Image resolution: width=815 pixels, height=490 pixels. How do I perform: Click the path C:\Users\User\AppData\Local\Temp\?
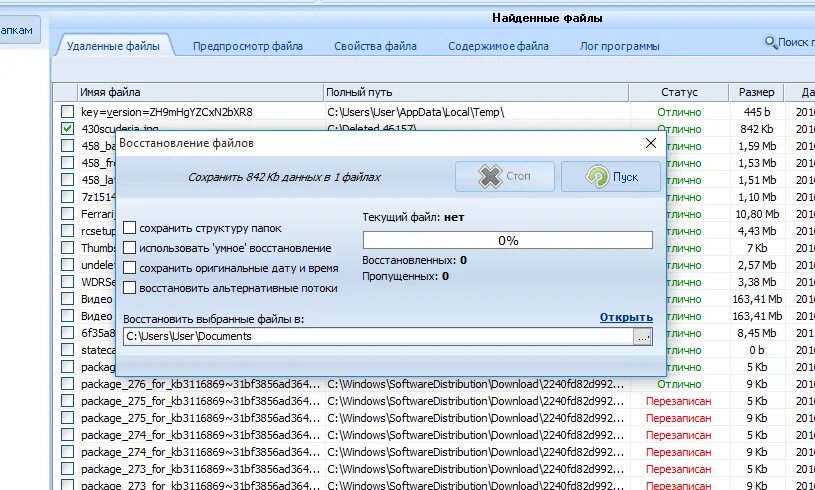[416, 112]
